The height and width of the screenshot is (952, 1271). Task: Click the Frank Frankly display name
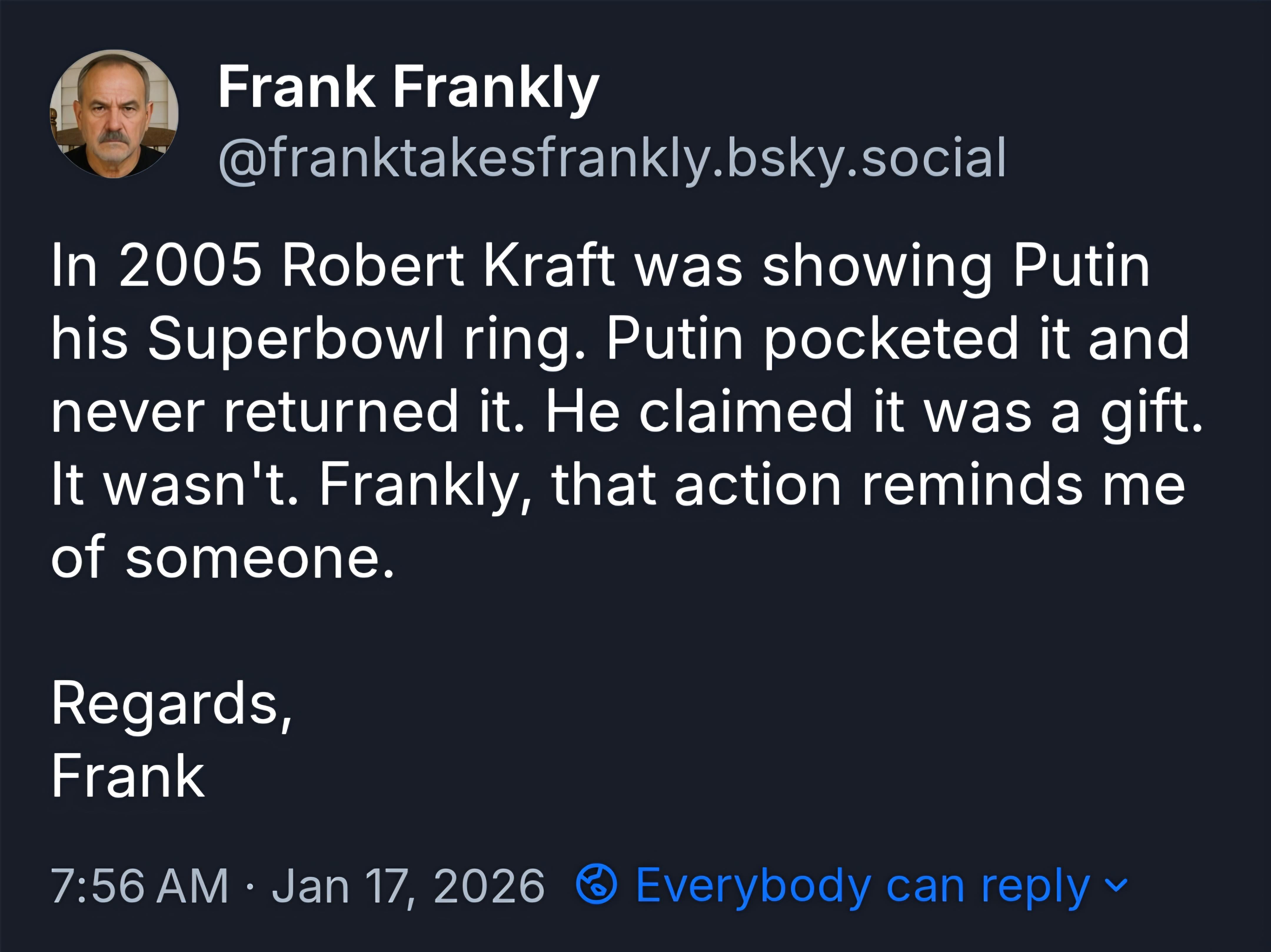pos(408,87)
